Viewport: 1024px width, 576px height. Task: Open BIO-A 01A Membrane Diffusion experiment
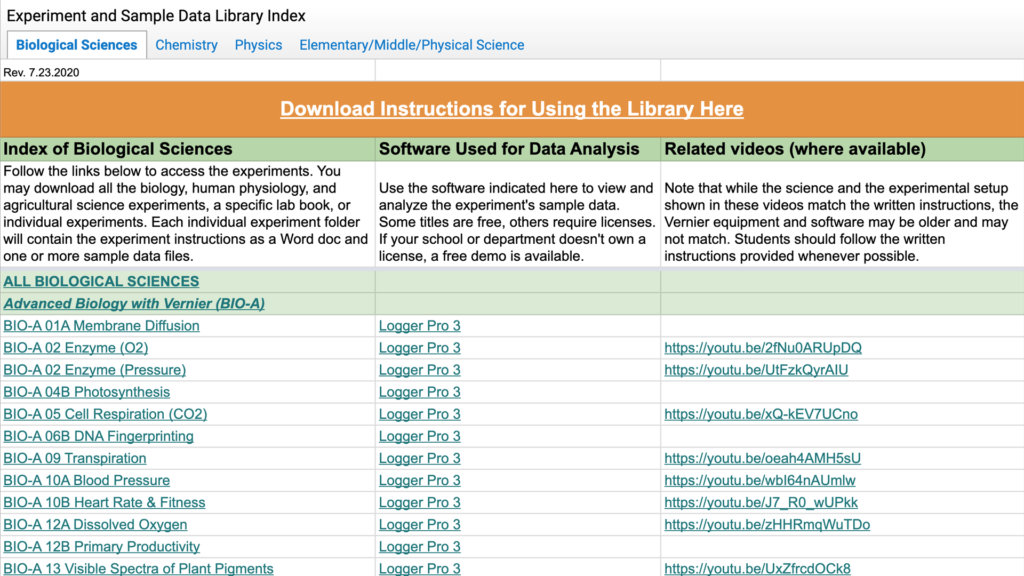[x=101, y=326]
